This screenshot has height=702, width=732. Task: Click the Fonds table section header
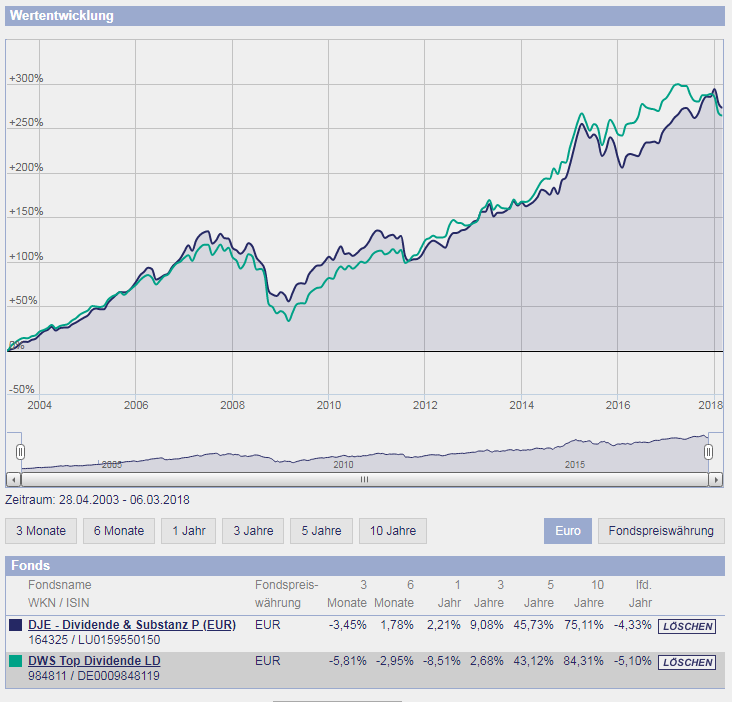point(365,565)
